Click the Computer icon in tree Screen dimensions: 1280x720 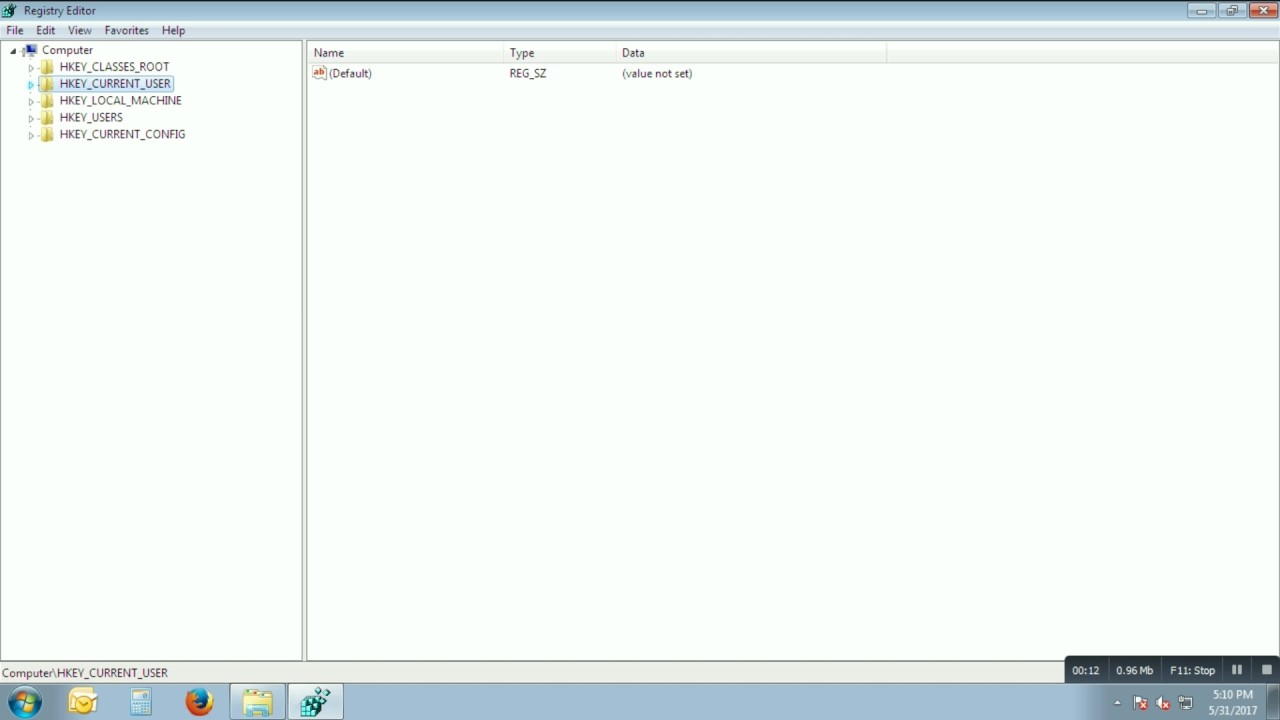(30, 50)
